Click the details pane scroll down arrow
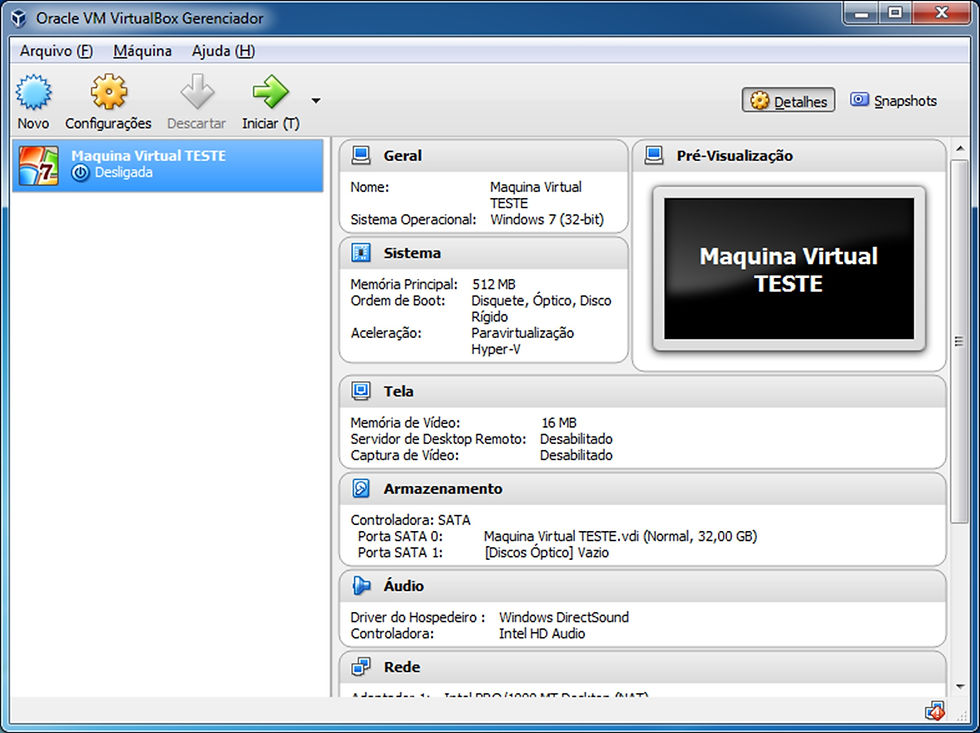 pyautogui.click(x=960, y=687)
